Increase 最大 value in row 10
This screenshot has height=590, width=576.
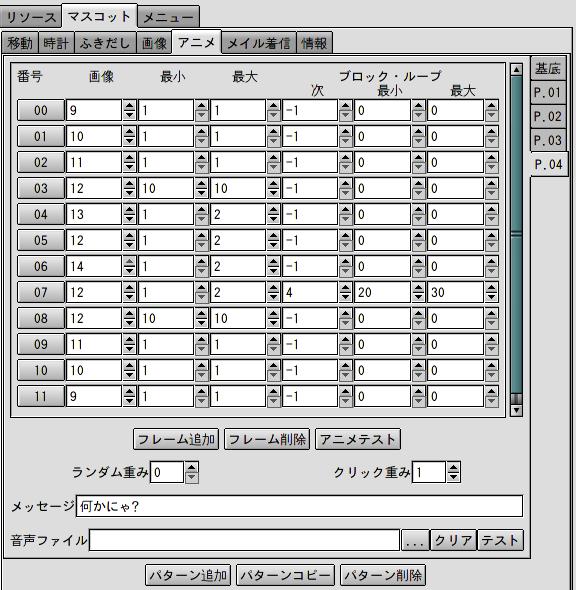point(274,365)
